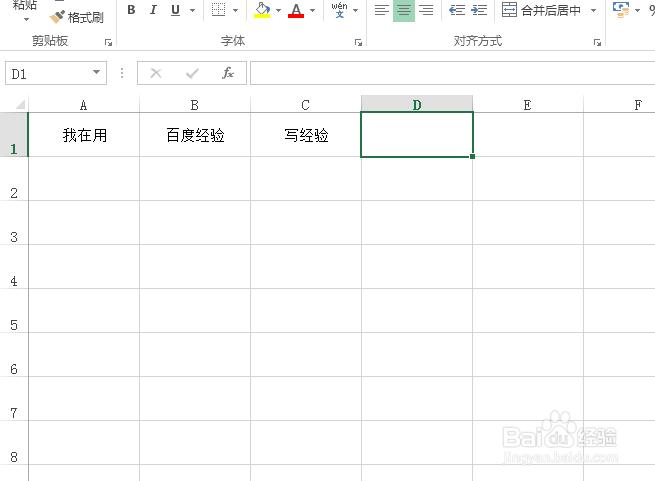Screen dimensions: 655x481
Task: Toggle Italic formatting
Action: coord(153,10)
